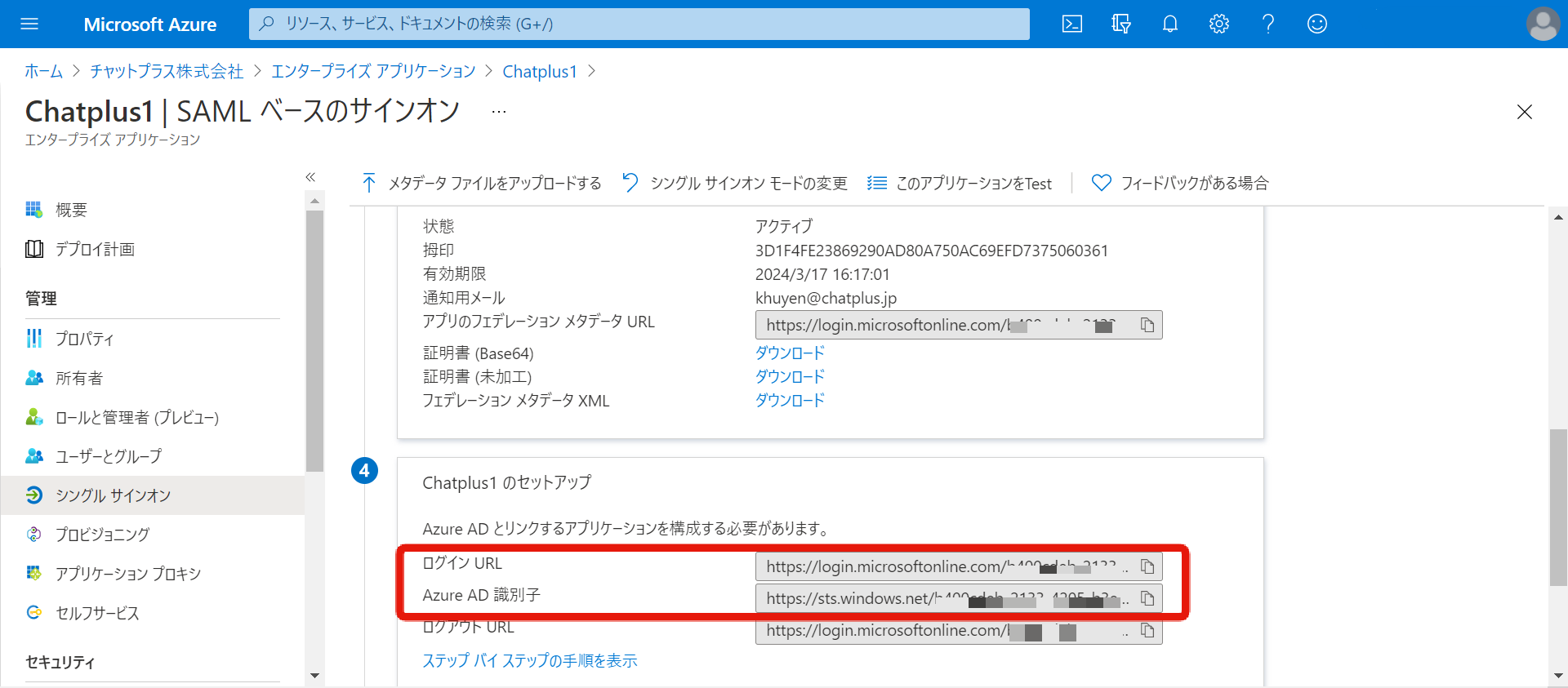Image resolution: width=1568 pixels, height=688 pixels.
Task: Select the notification email khuyen@chatplus.jp
Action: tap(826, 298)
